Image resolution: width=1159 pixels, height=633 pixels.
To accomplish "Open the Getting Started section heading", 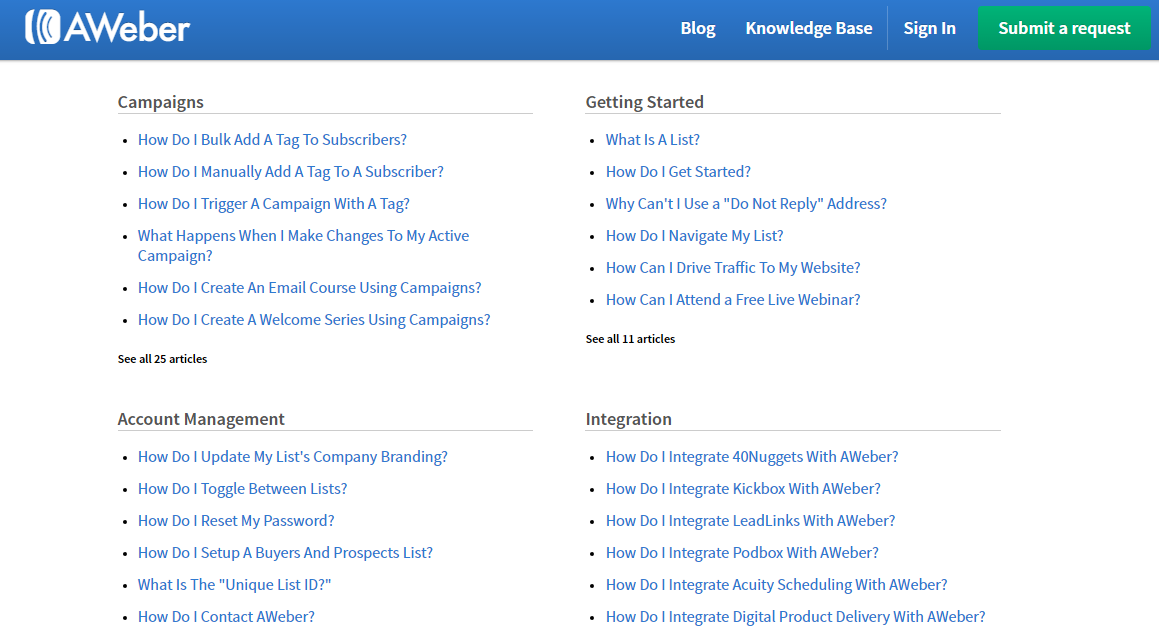I will pyautogui.click(x=645, y=102).
